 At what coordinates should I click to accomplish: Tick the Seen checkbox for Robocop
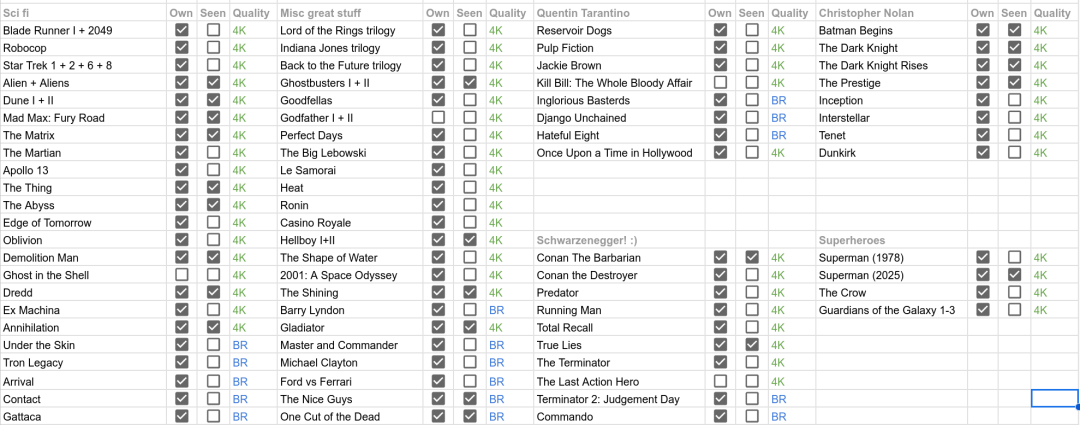(x=214, y=48)
